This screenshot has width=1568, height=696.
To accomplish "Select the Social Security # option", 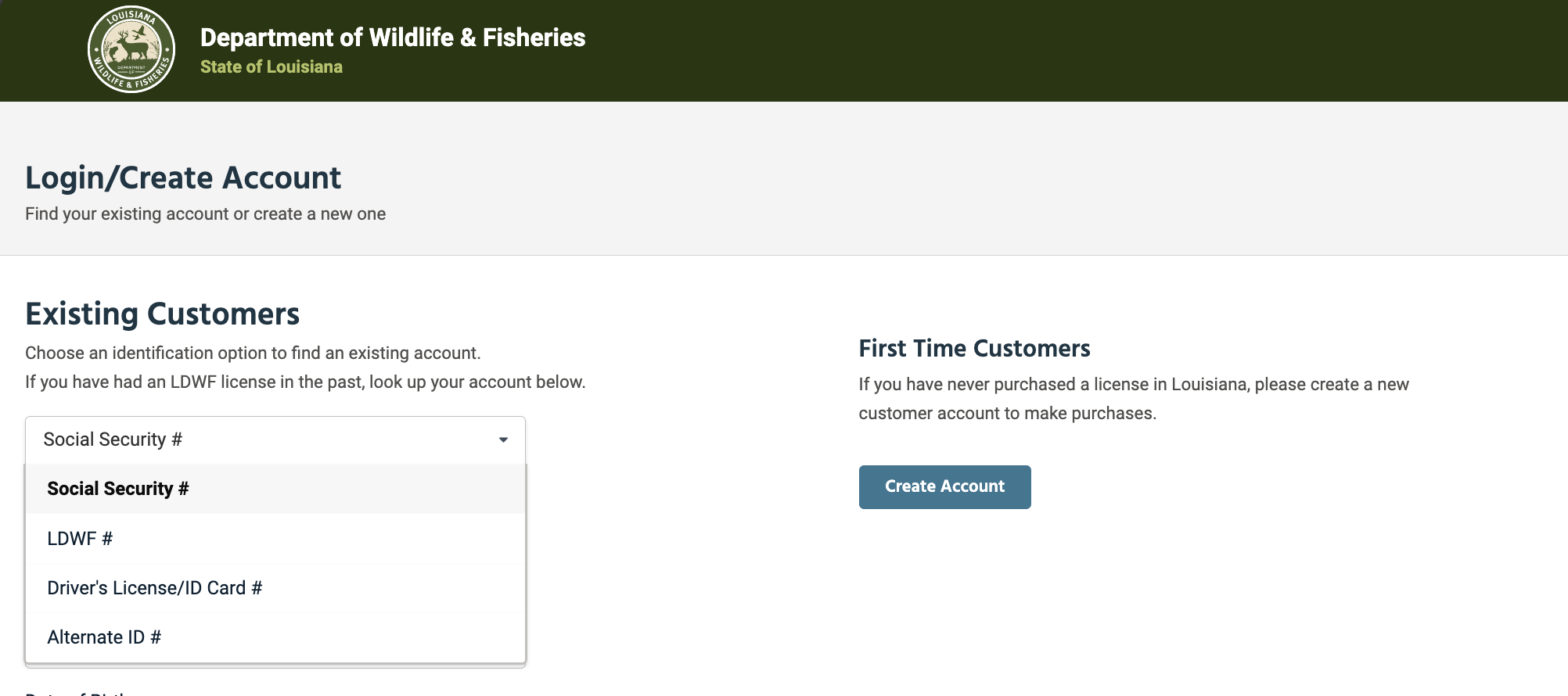I will [x=117, y=488].
